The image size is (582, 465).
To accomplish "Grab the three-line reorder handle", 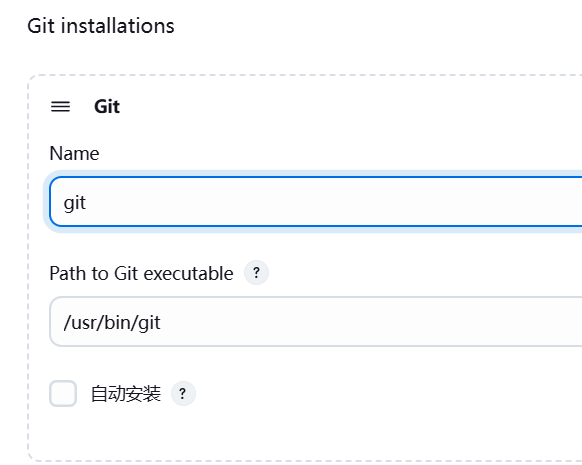I will point(61,107).
